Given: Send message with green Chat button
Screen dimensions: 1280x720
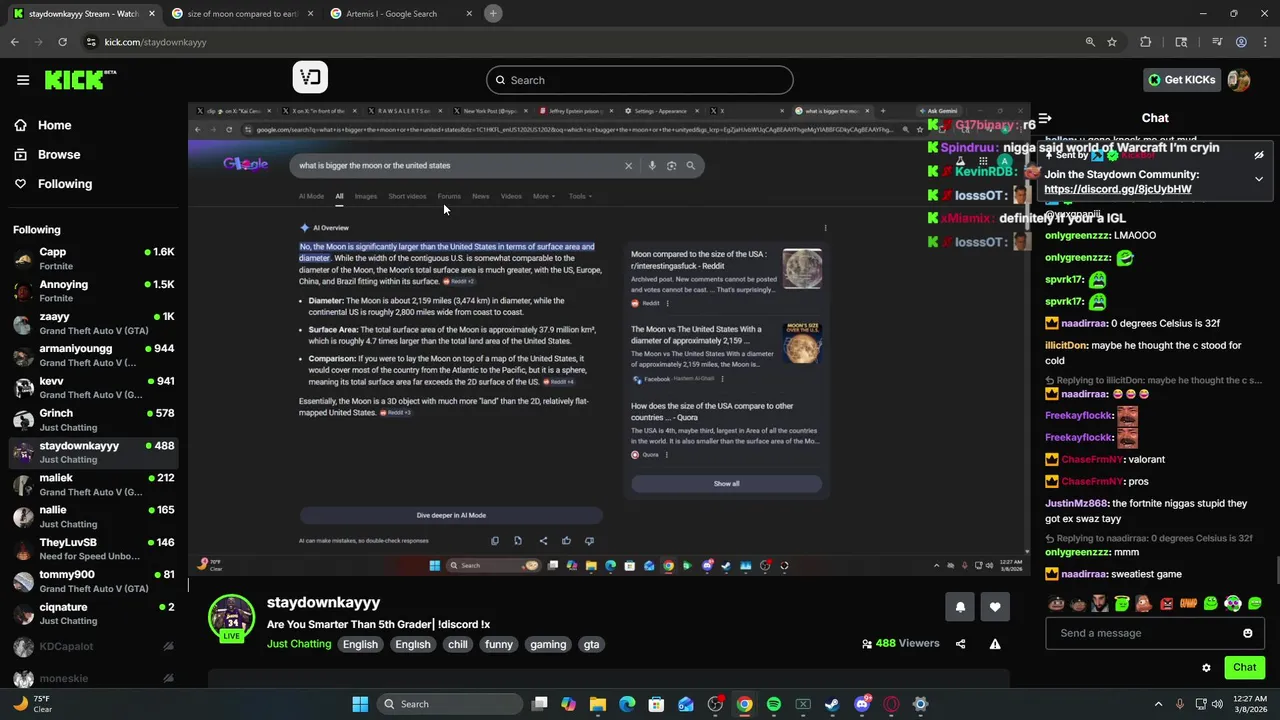Looking at the screenshot, I should click(1244, 667).
